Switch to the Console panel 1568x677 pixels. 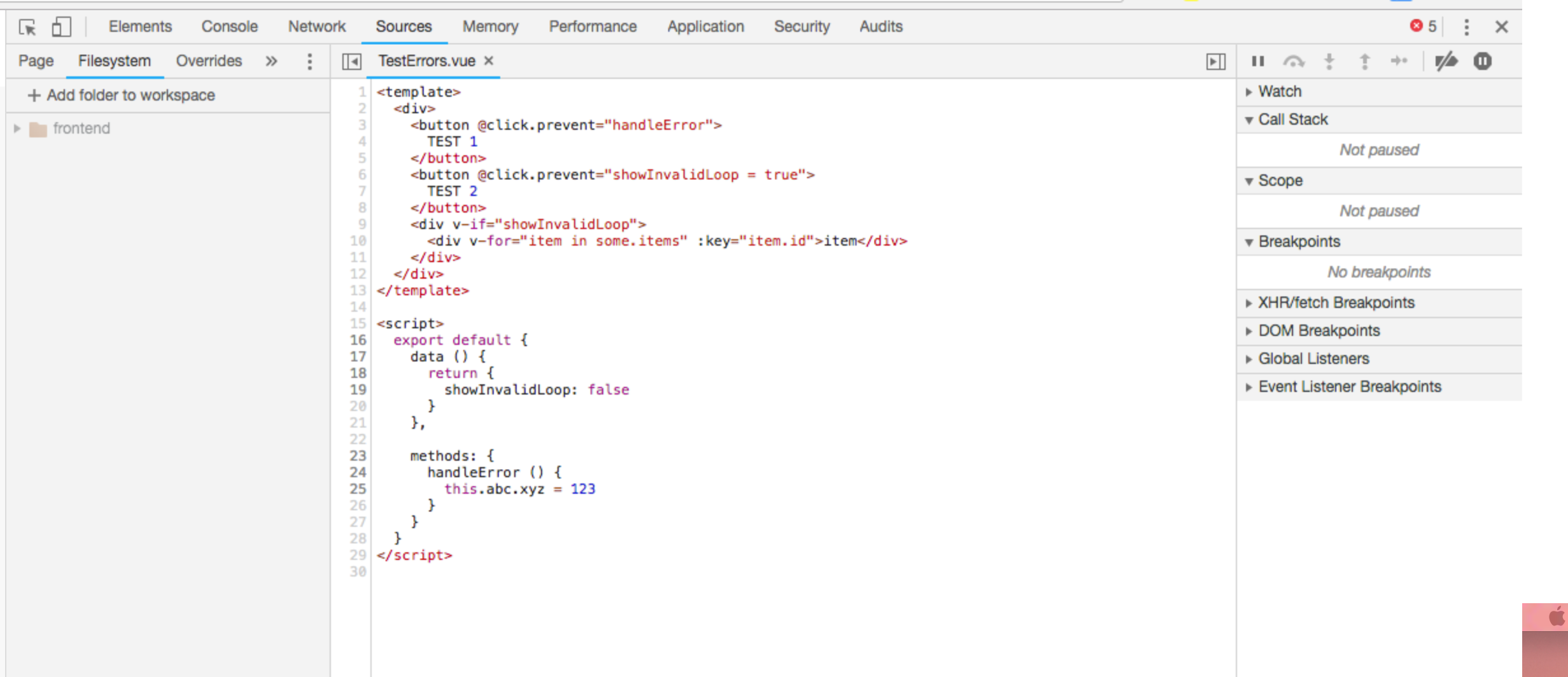click(229, 26)
